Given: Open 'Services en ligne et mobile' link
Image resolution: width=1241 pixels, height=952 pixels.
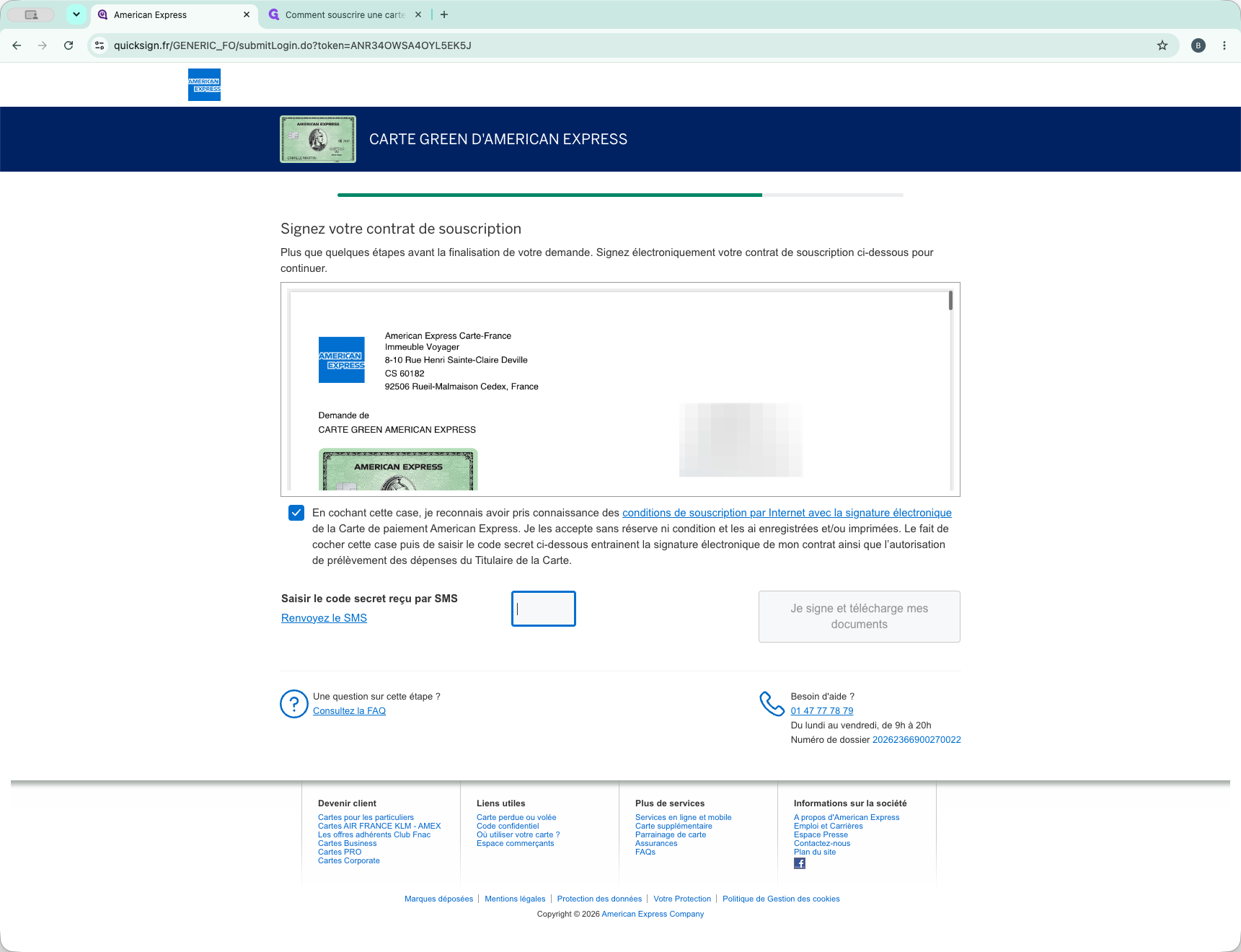Looking at the screenshot, I should pos(683,817).
